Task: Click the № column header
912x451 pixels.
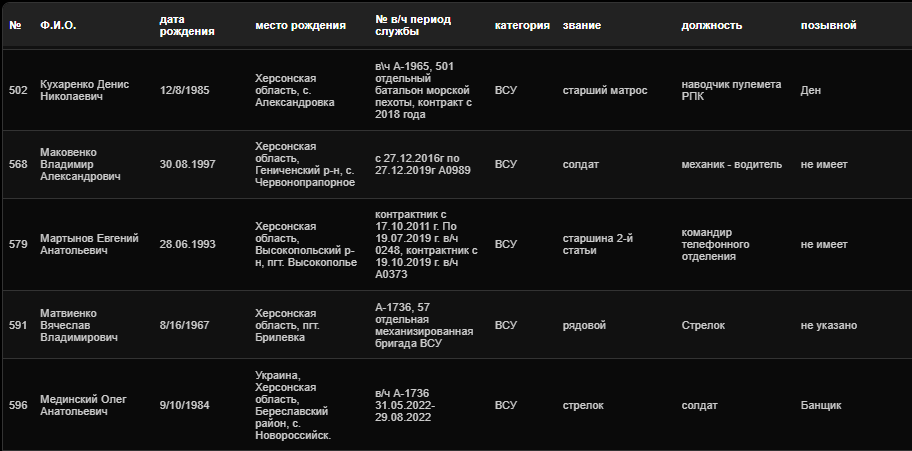Action: click(15, 25)
